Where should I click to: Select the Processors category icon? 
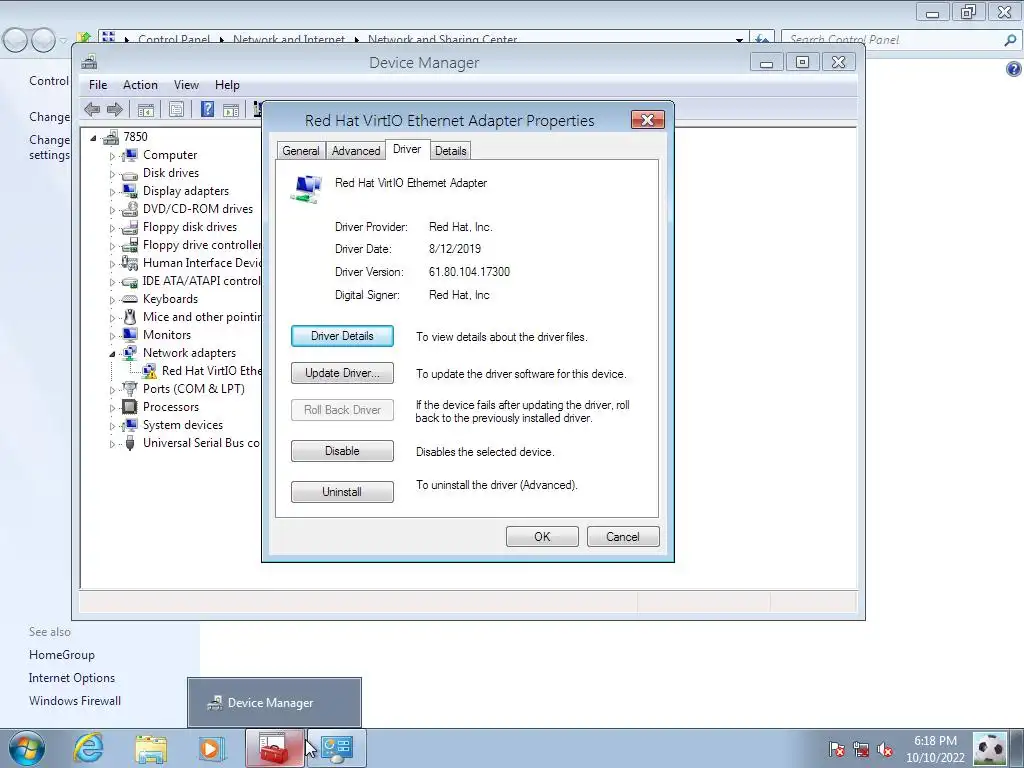point(130,406)
